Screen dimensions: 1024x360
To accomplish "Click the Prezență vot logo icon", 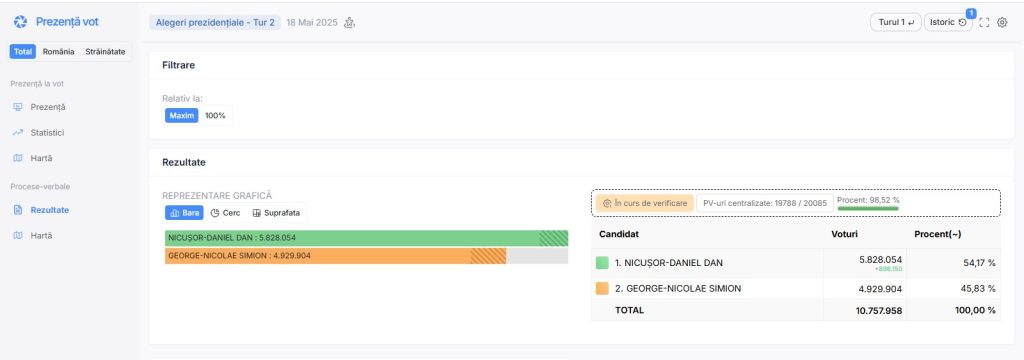I will pos(20,22).
